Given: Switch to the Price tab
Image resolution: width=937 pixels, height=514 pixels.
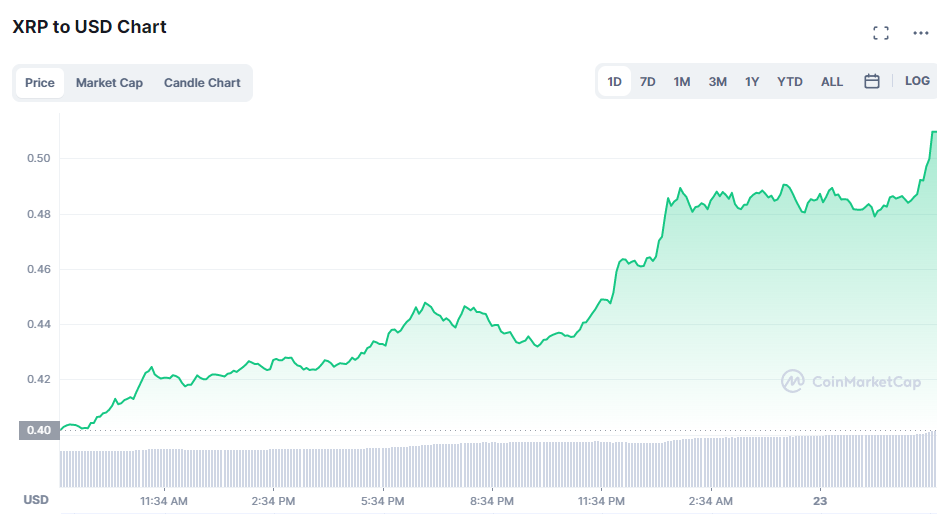Looking at the screenshot, I should pos(39,82).
